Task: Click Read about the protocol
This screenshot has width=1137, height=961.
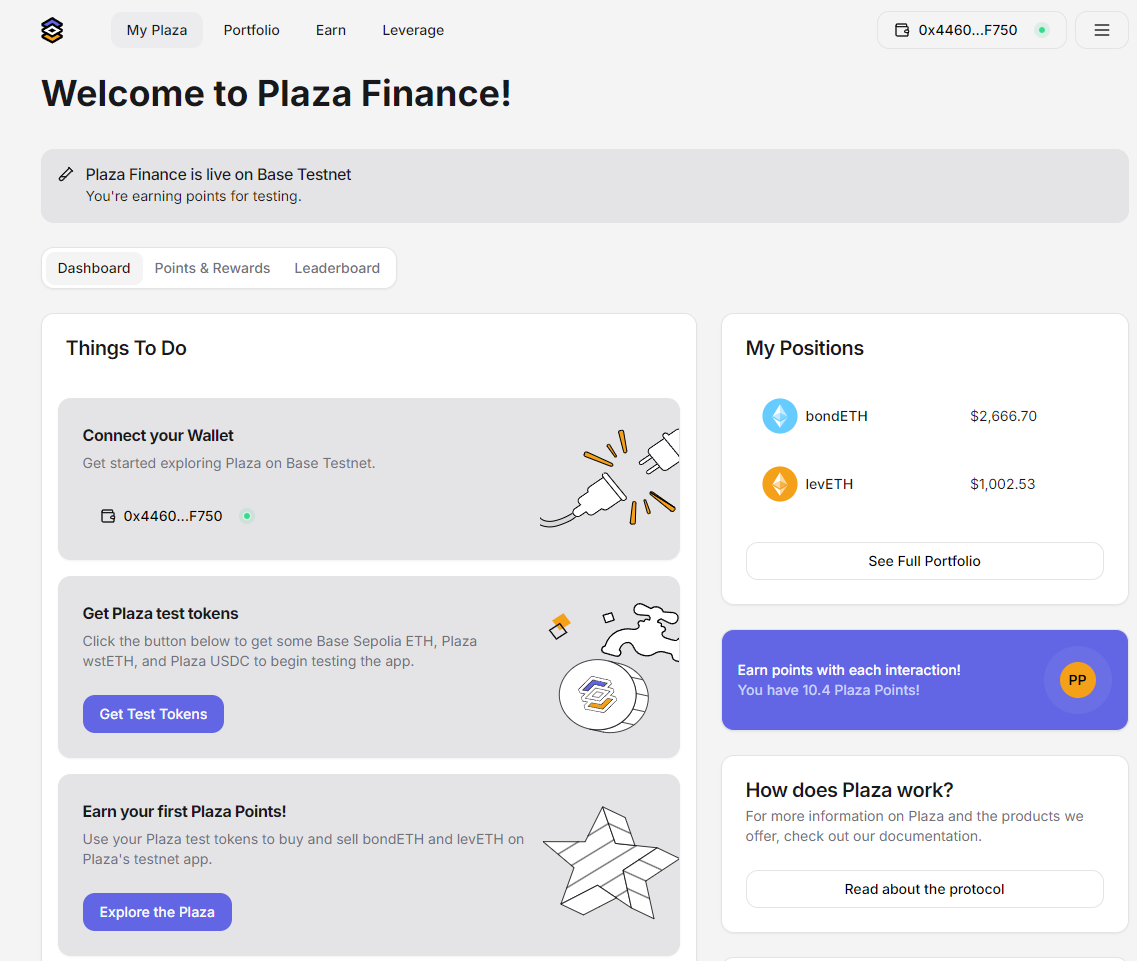Action: click(924, 889)
